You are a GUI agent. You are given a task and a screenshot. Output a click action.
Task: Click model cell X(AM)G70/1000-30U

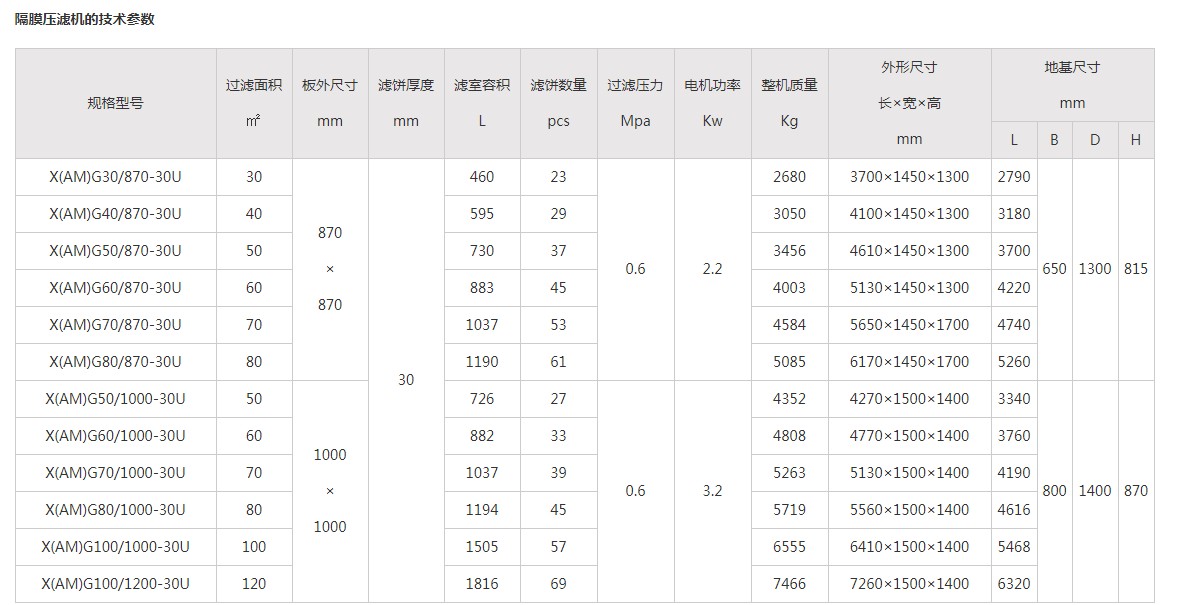coord(115,473)
